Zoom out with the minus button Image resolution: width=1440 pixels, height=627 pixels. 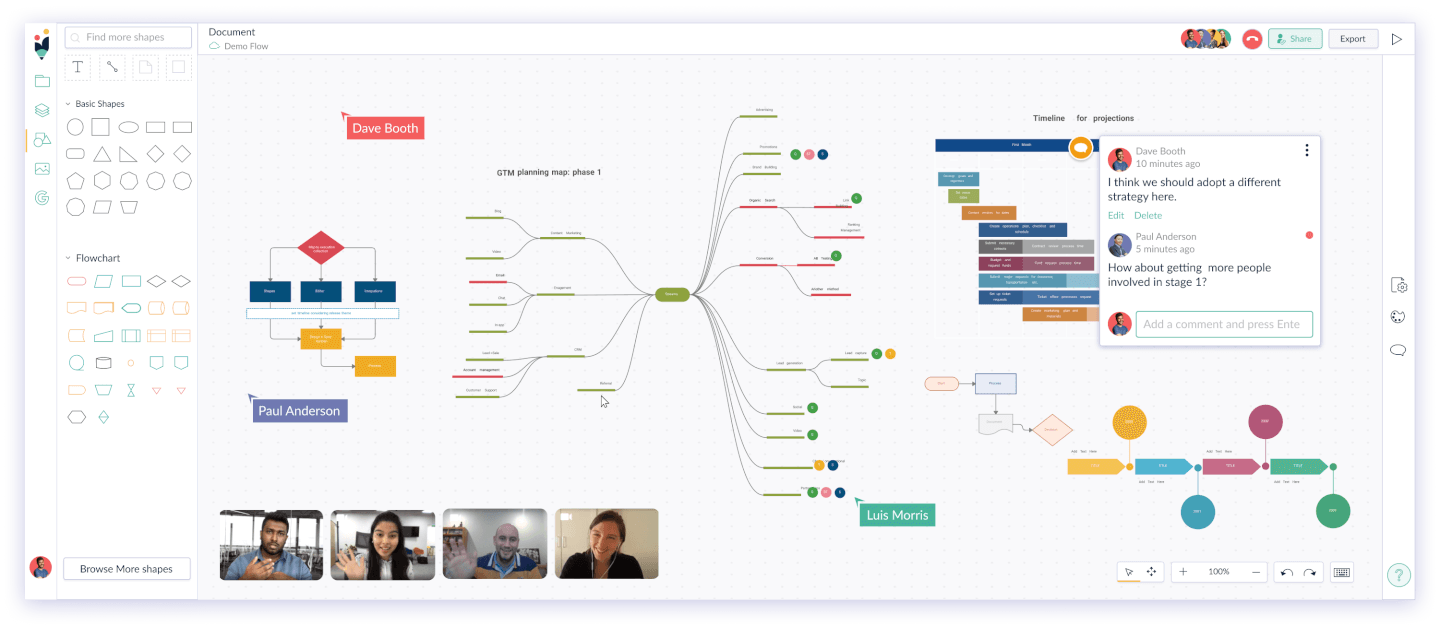pos(1256,572)
